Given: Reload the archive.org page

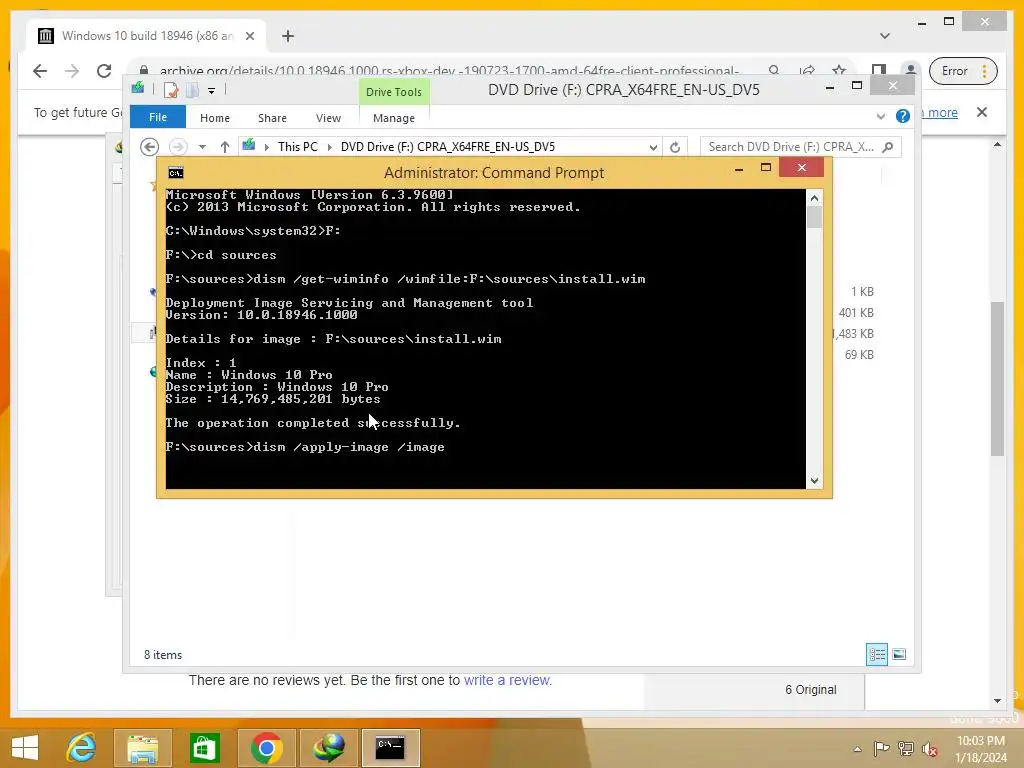Looking at the screenshot, I should click(104, 71).
